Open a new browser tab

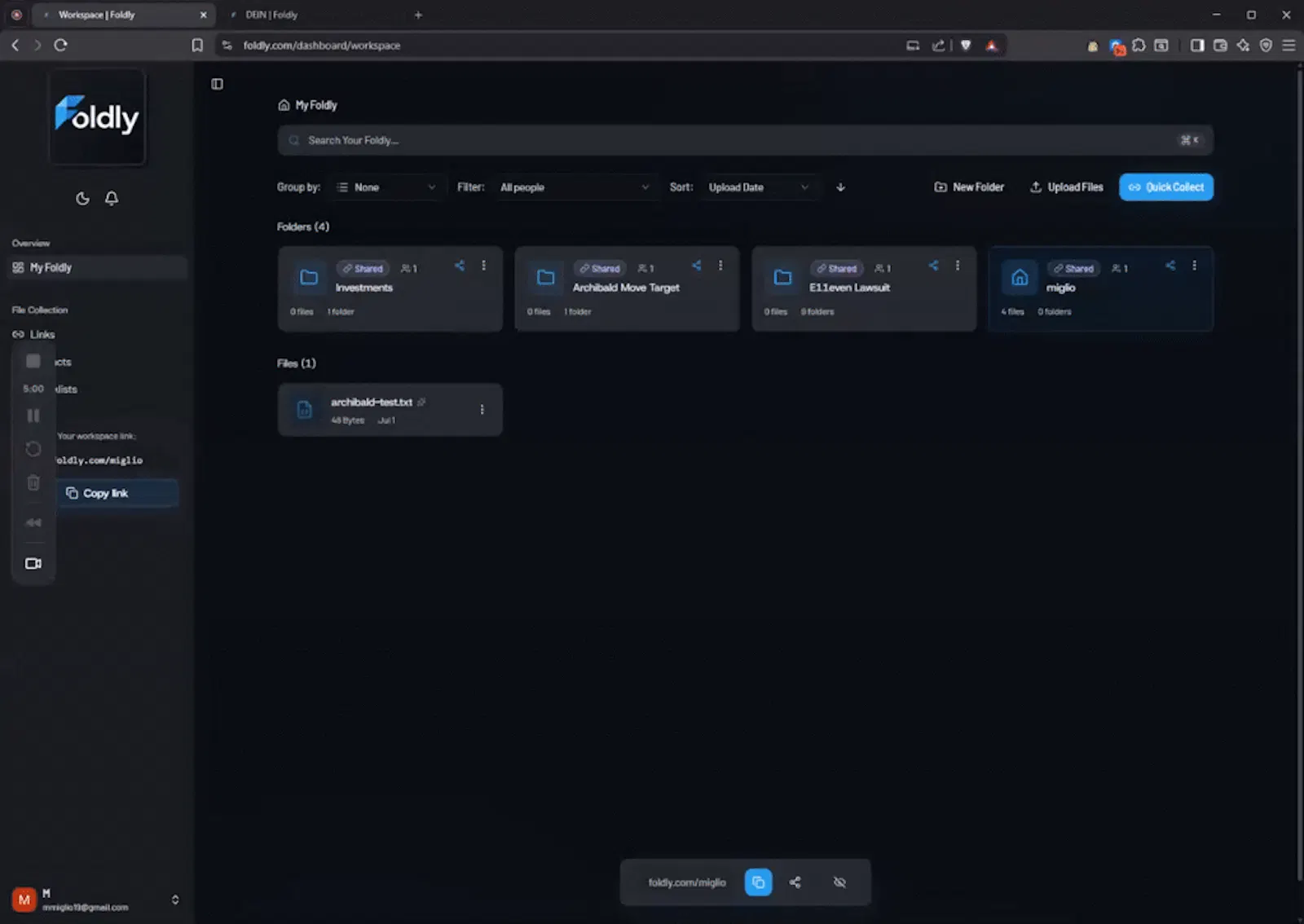point(418,15)
